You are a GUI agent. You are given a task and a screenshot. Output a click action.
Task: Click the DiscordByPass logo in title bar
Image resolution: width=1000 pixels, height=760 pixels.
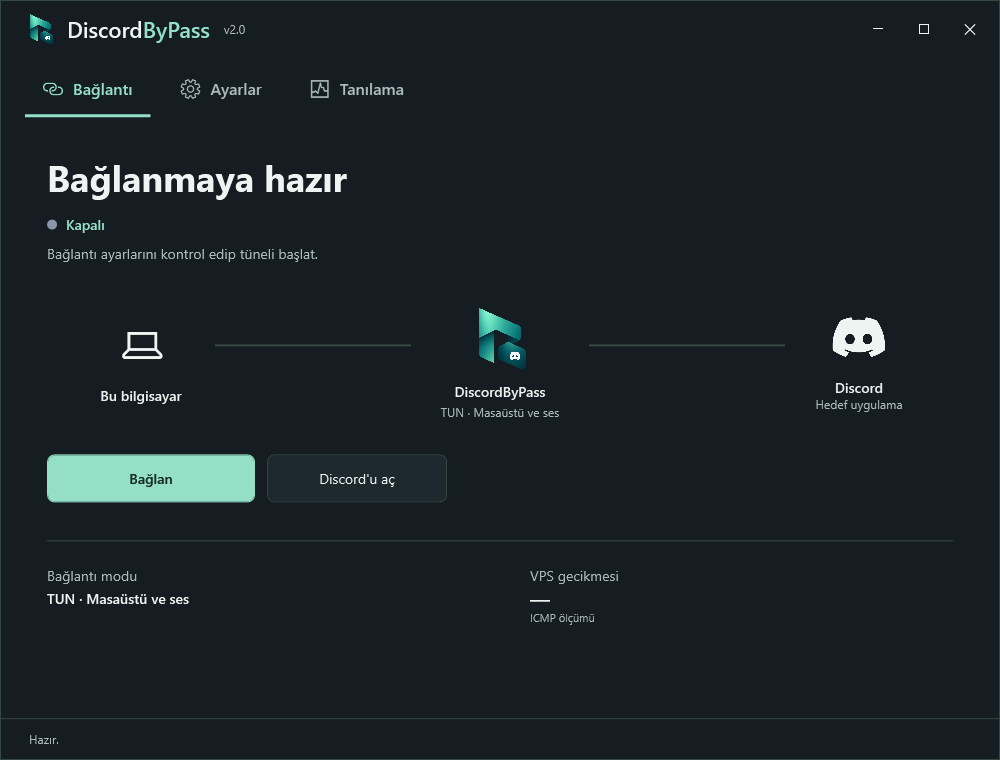tap(41, 29)
